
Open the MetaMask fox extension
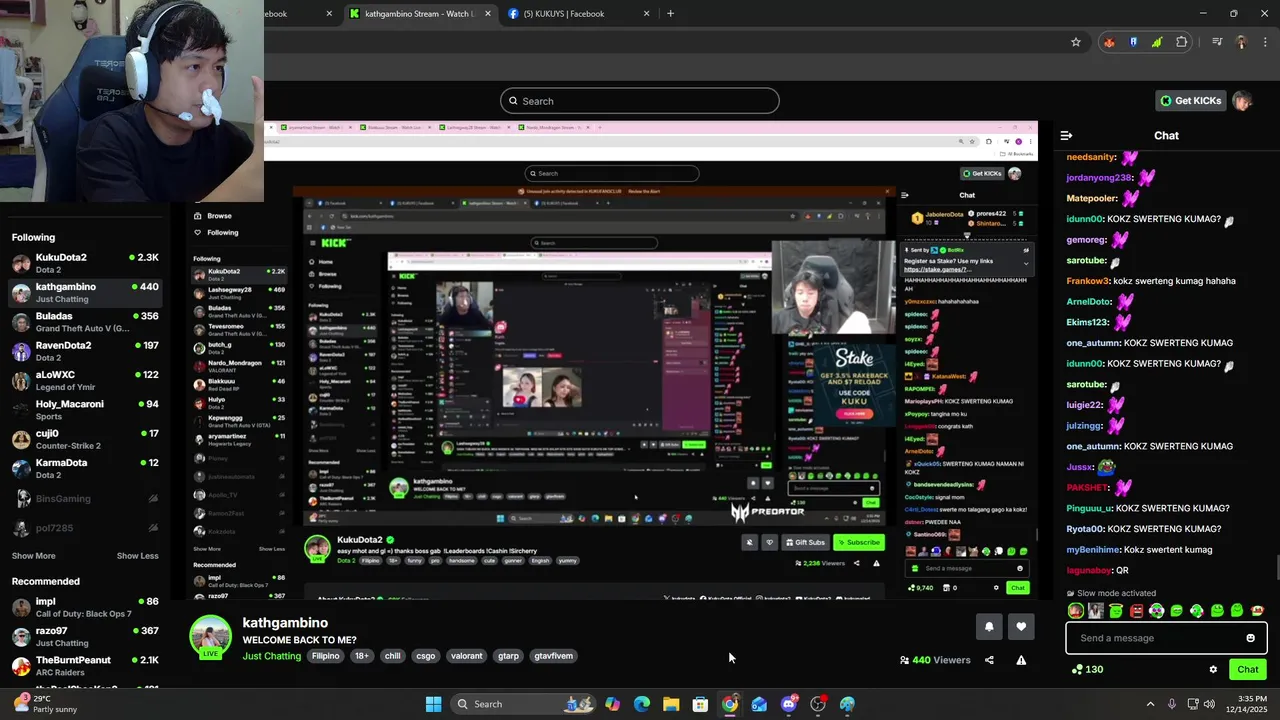(1109, 42)
